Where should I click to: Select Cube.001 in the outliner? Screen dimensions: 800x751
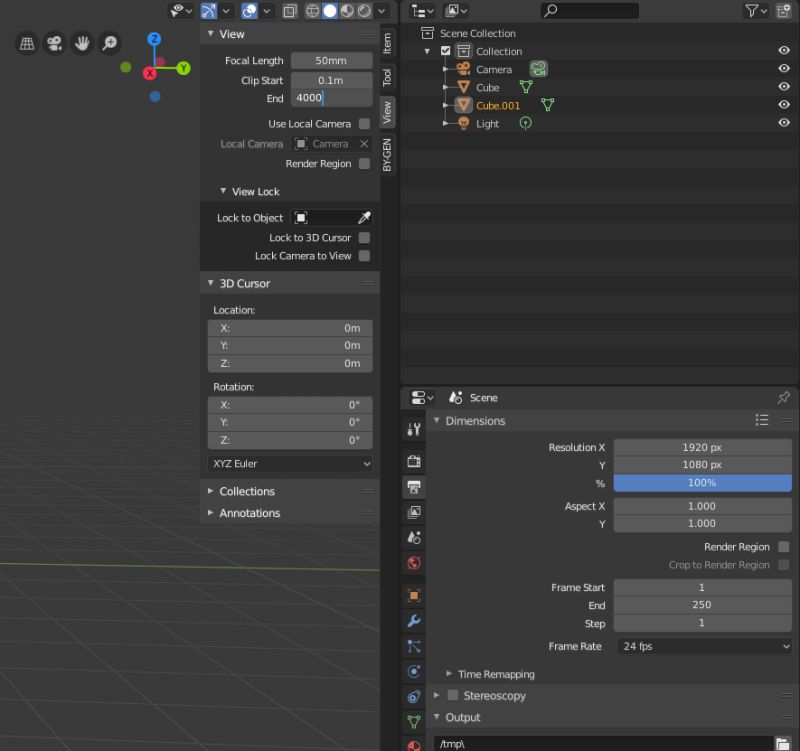pyautogui.click(x=498, y=105)
